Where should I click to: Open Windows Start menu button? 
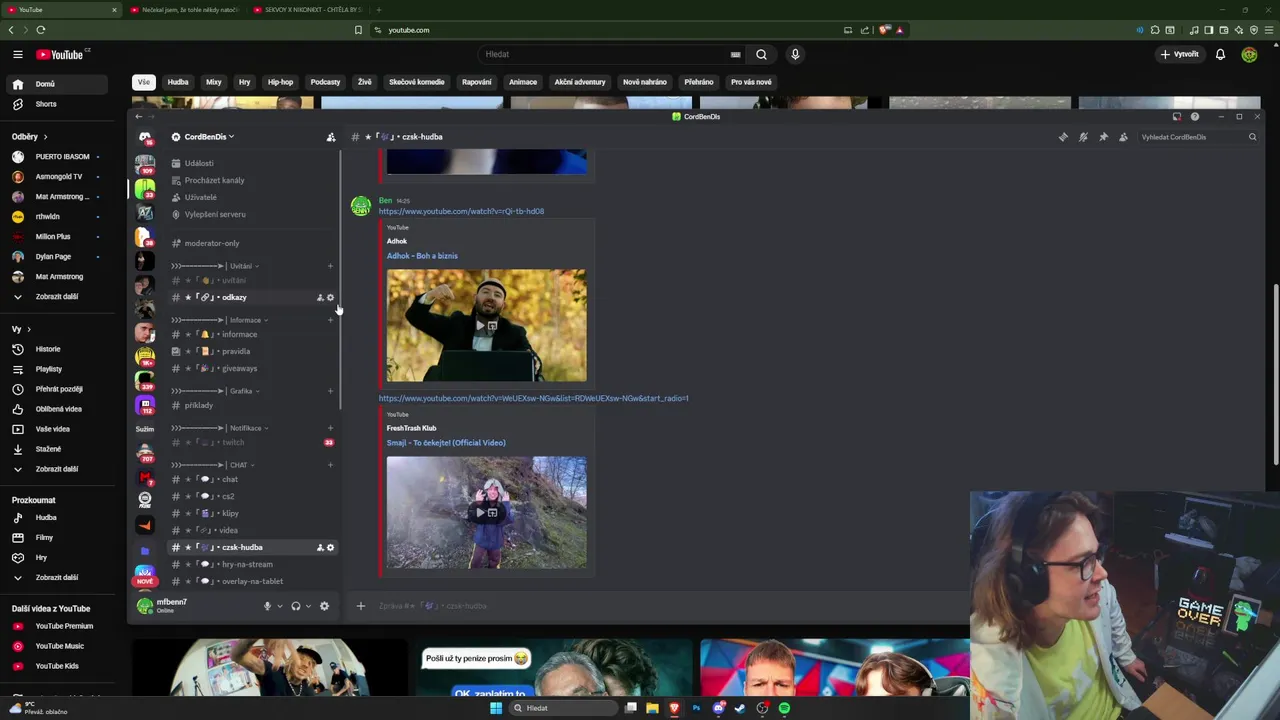point(496,708)
